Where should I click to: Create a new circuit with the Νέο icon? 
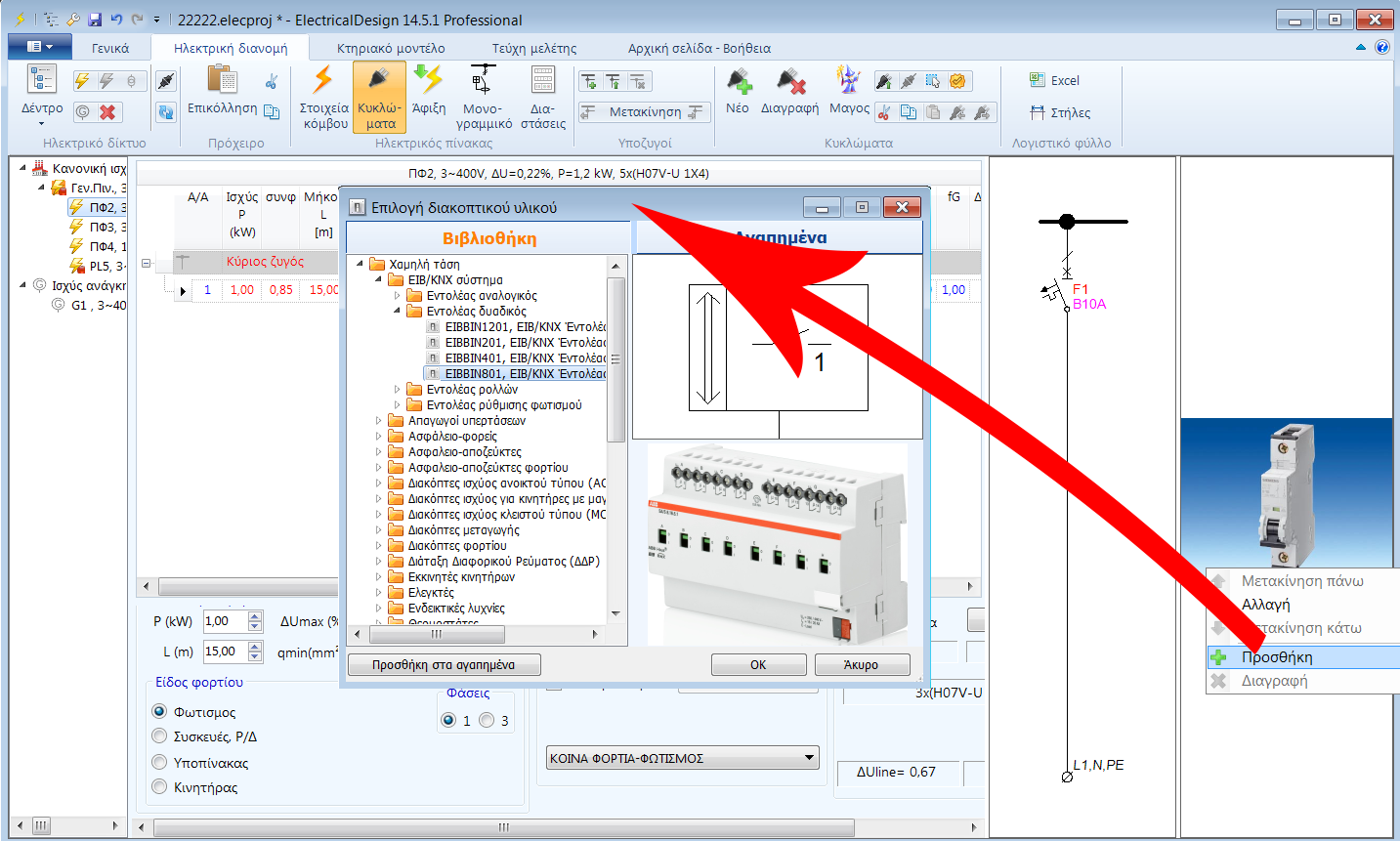(x=740, y=92)
